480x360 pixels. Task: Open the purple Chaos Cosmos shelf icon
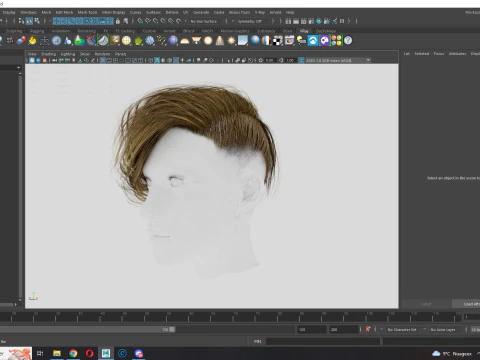(x=325, y=41)
